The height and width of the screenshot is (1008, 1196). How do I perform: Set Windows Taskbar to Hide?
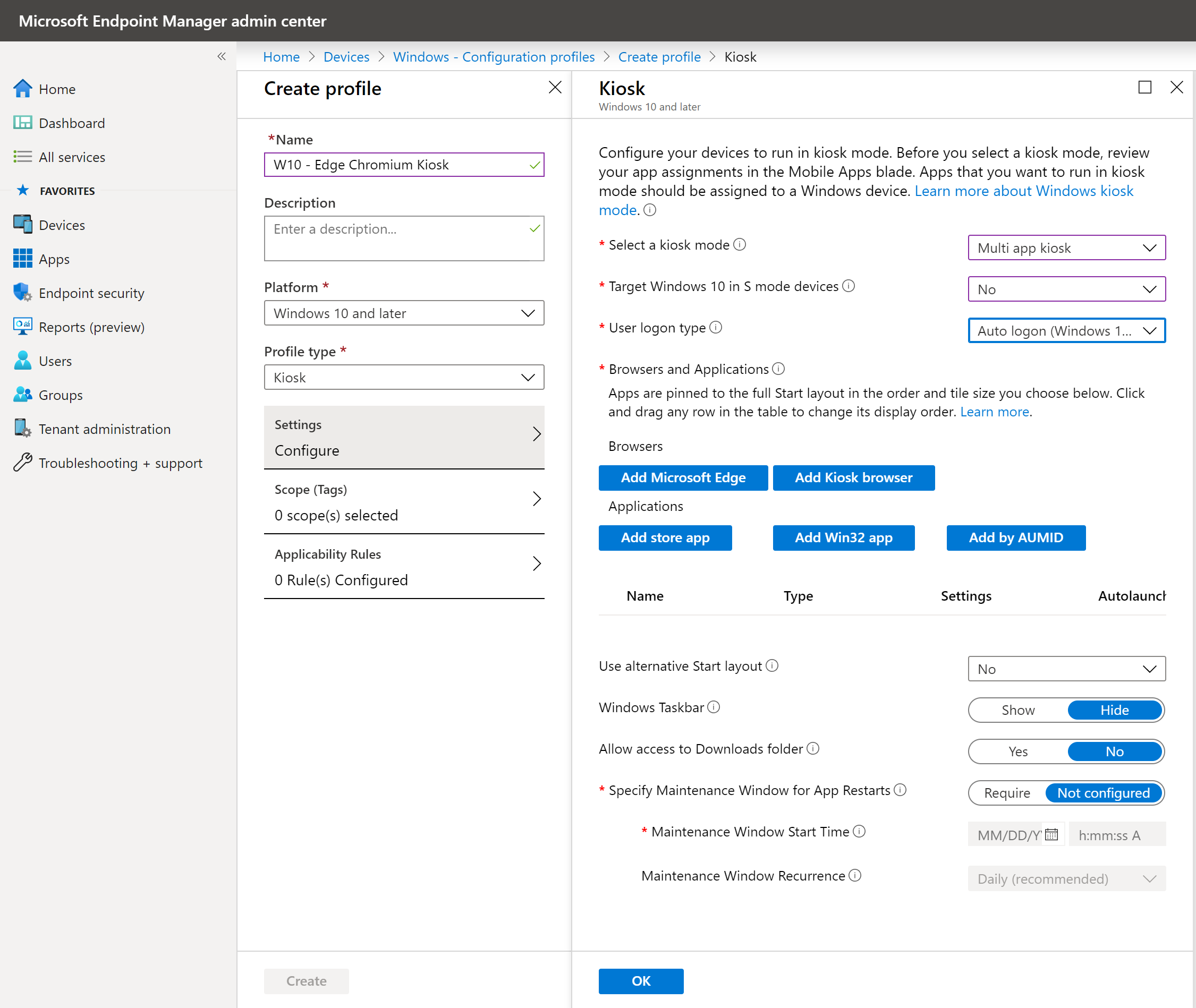tap(1114, 710)
